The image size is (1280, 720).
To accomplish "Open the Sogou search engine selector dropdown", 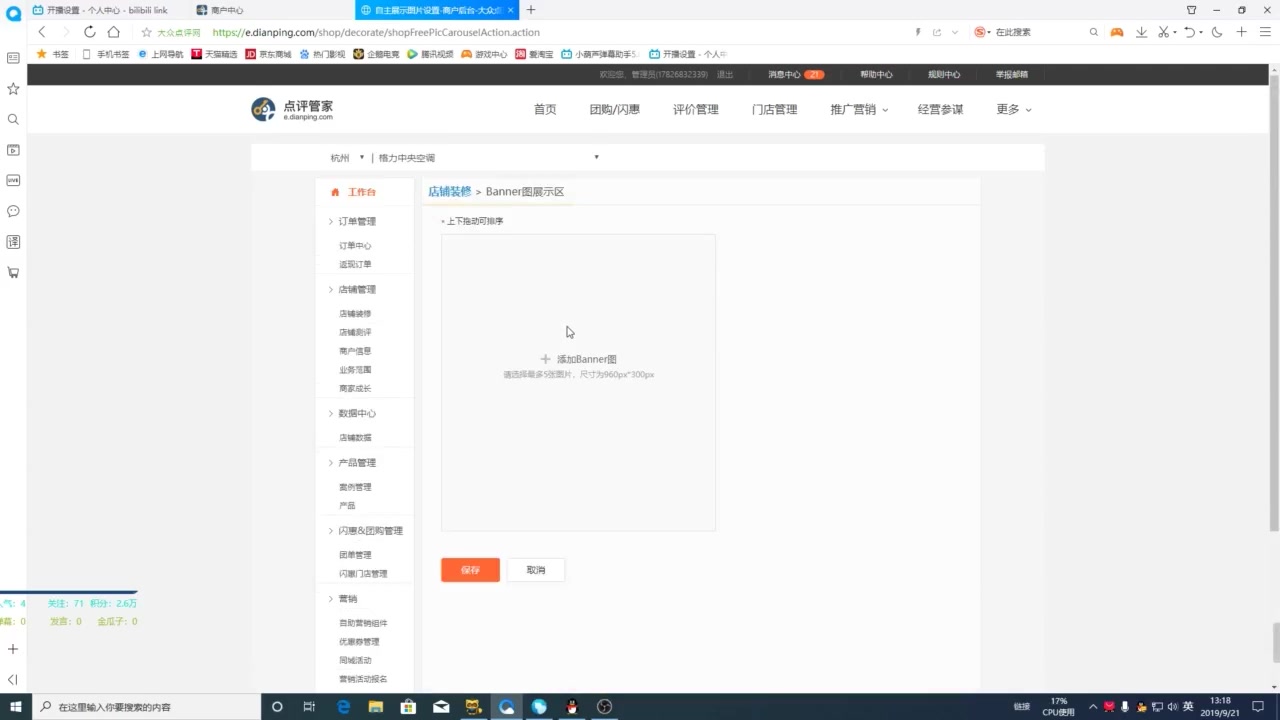I will point(983,32).
